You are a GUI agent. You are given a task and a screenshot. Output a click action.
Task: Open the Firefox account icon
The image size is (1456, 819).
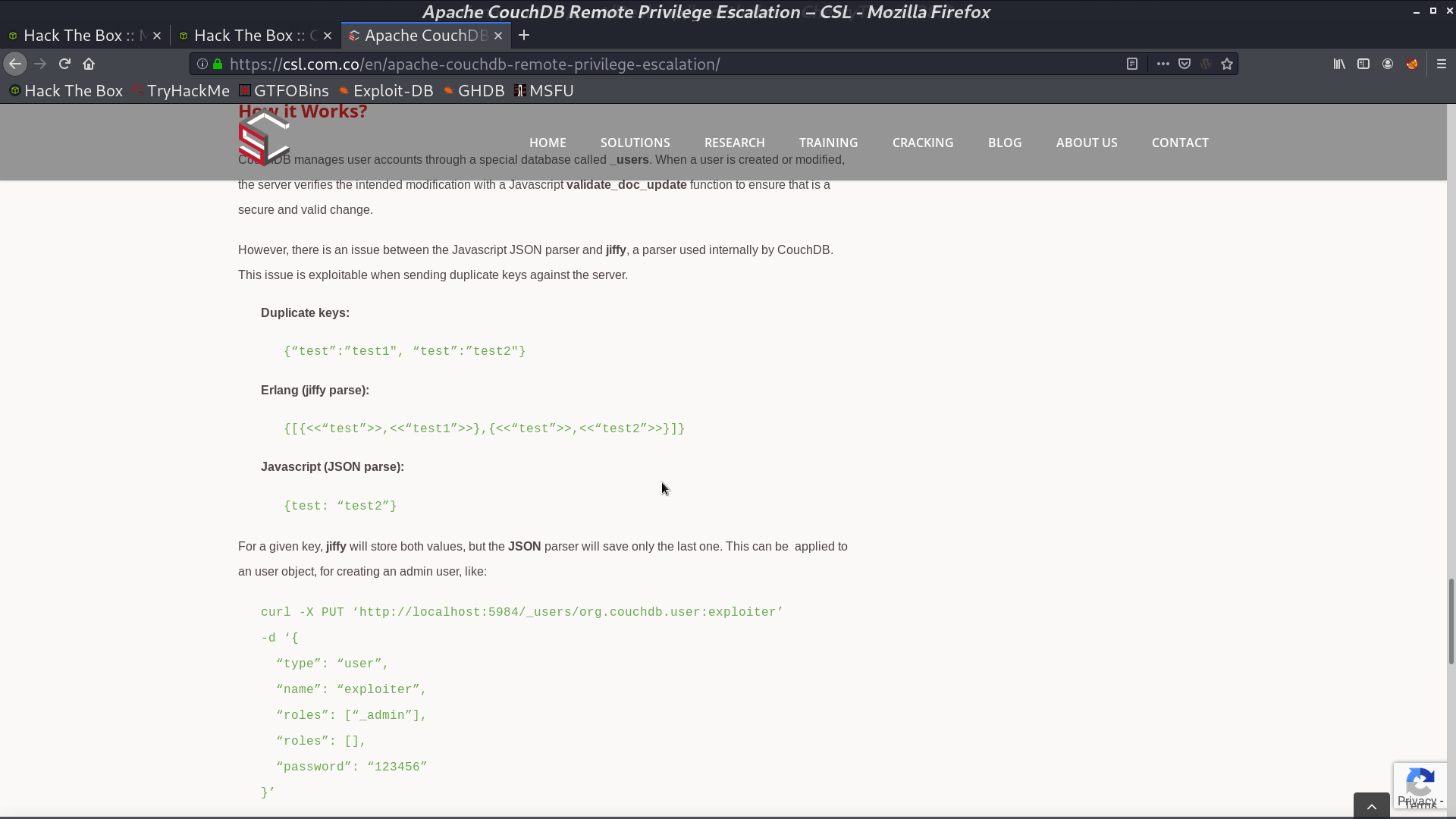[1388, 64]
